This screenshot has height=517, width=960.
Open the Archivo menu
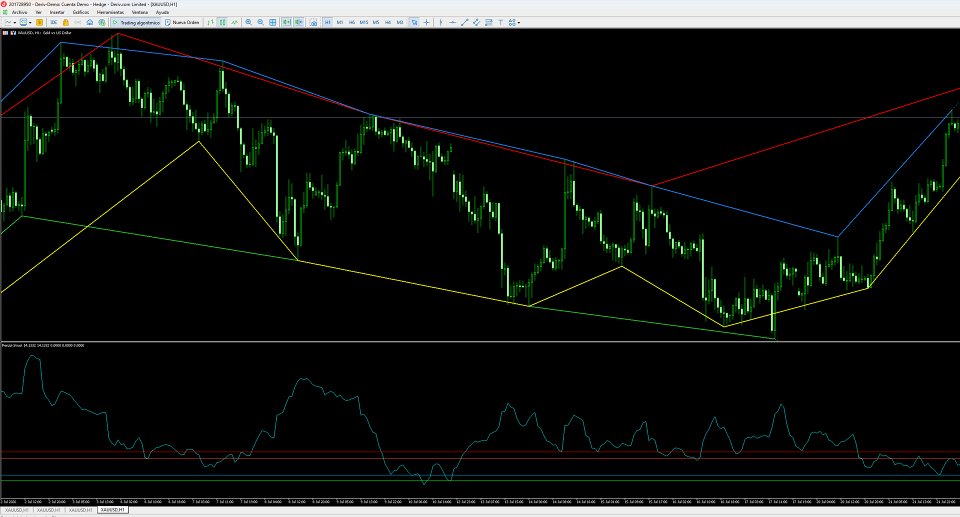pyautogui.click(x=19, y=12)
